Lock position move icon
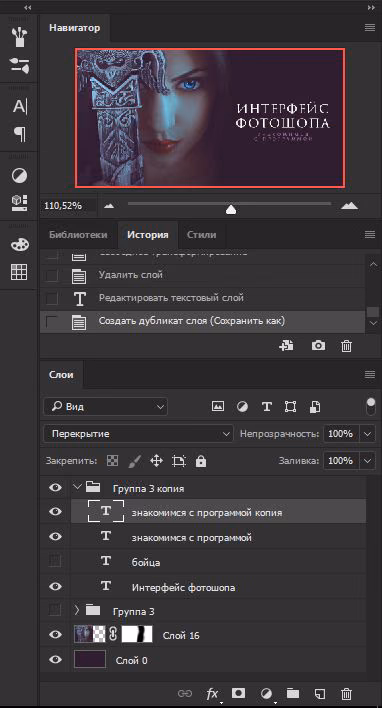 point(156,461)
